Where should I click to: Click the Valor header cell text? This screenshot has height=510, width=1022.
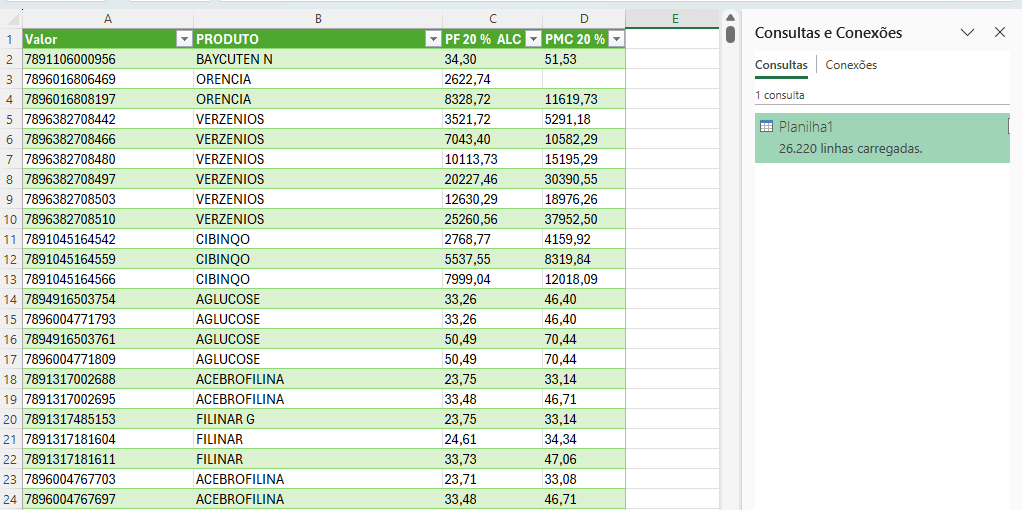tap(41, 39)
